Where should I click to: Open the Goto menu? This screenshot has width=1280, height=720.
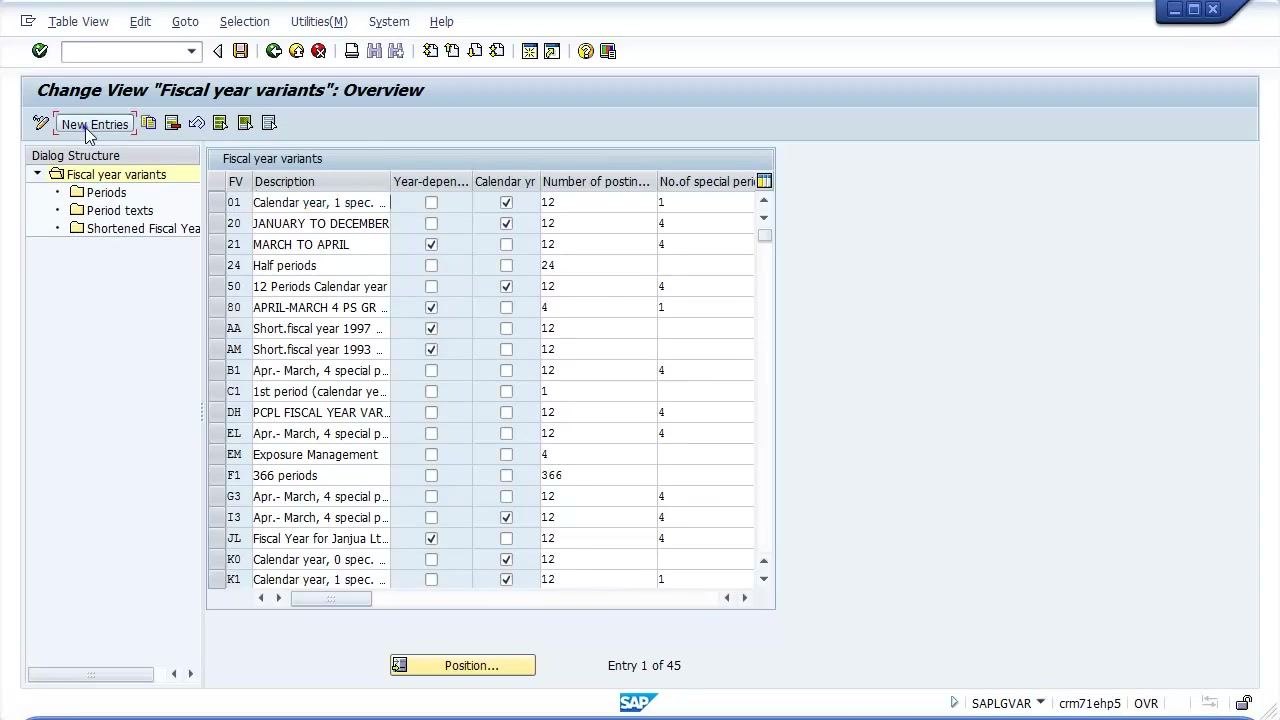185,21
